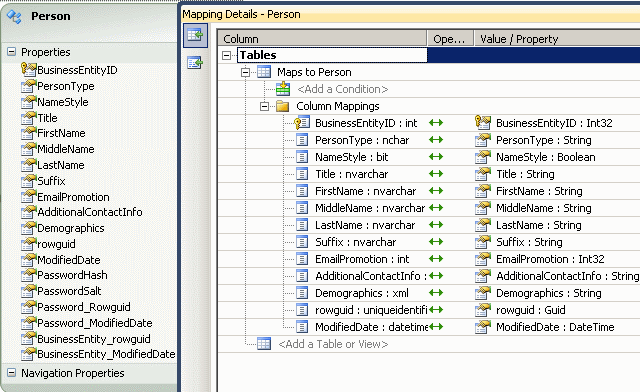Select AdditionalContactInfo property in Person entity
Screen dimensions: 640x392
pyautogui.click(x=90, y=212)
